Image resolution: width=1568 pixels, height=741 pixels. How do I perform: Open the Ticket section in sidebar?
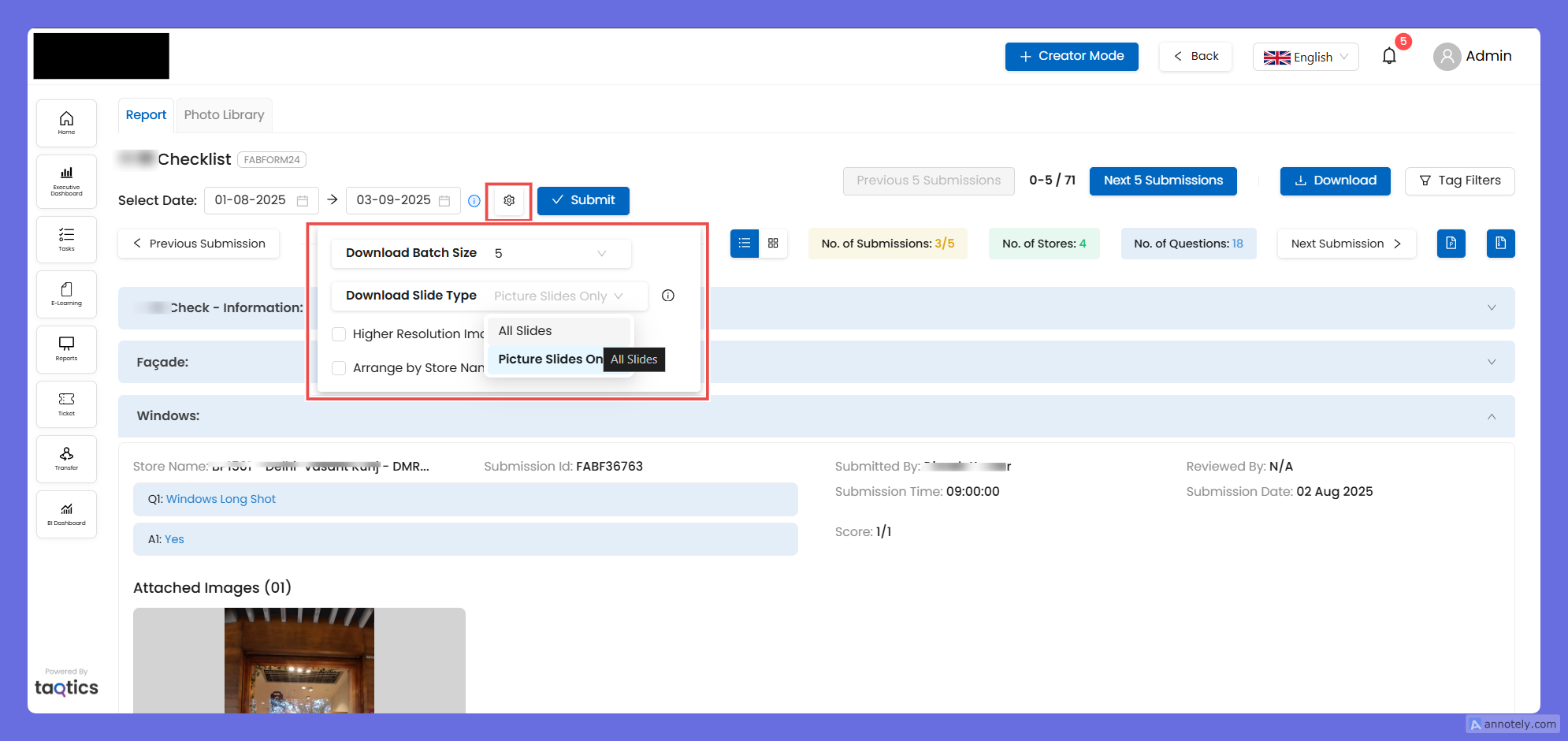point(66,404)
